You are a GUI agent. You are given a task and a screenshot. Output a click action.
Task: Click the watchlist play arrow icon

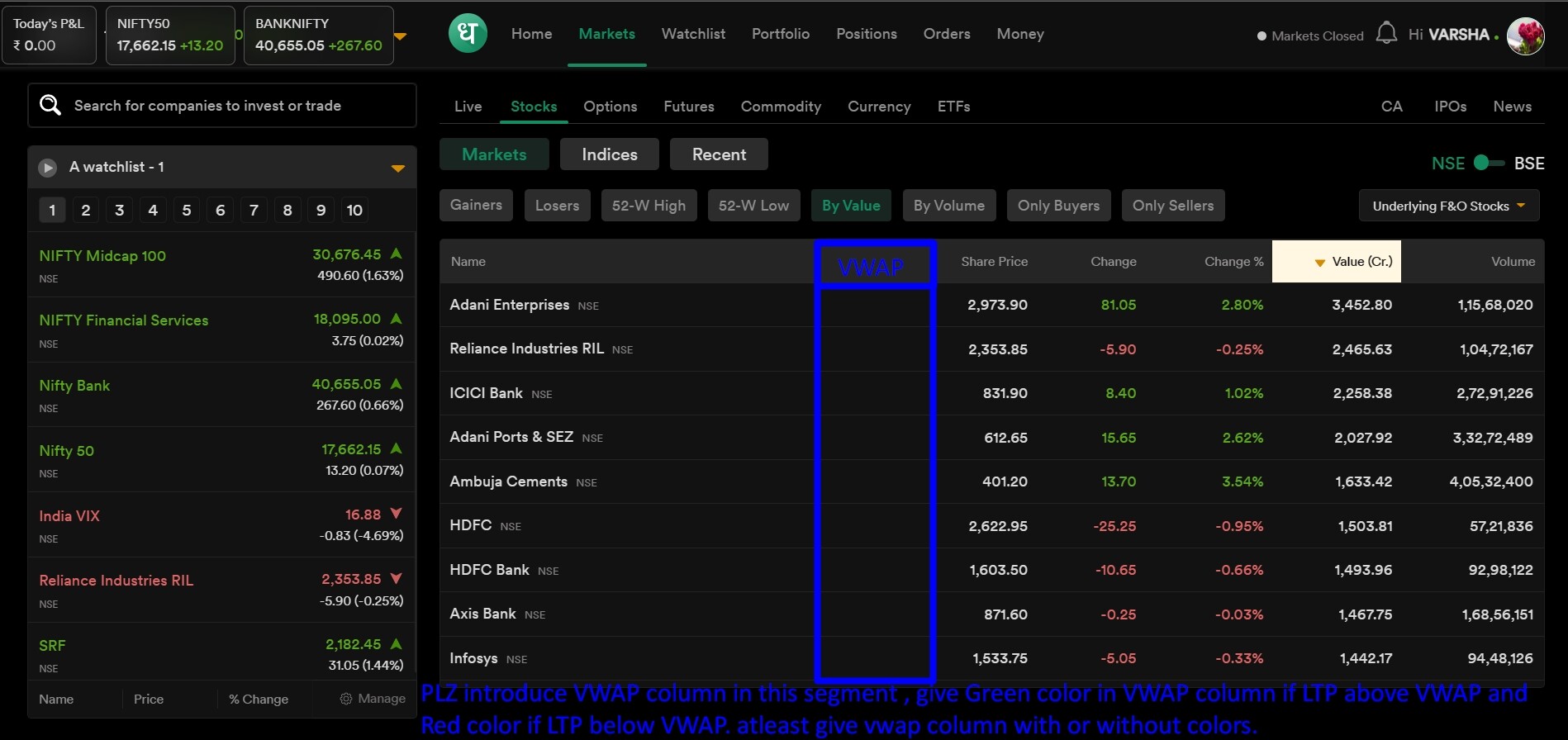(x=48, y=168)
